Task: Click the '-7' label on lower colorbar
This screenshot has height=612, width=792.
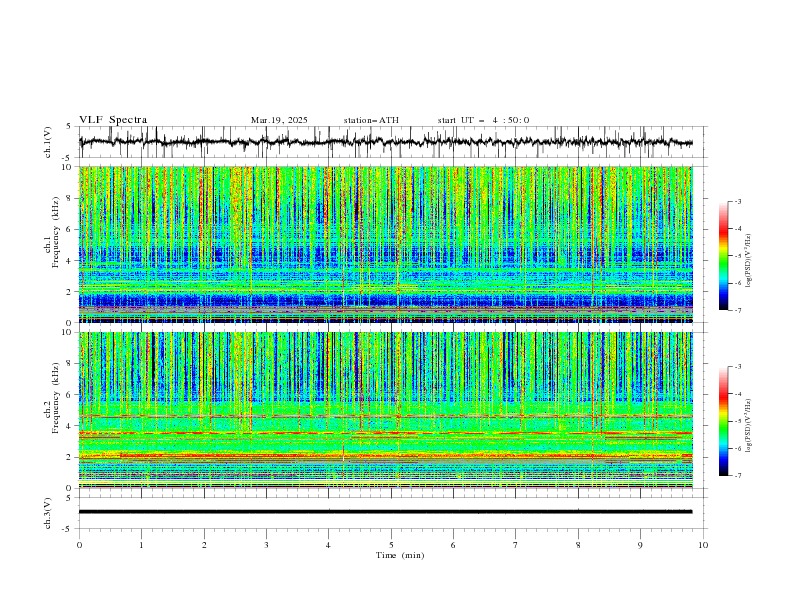Action: tap(738, 475)
